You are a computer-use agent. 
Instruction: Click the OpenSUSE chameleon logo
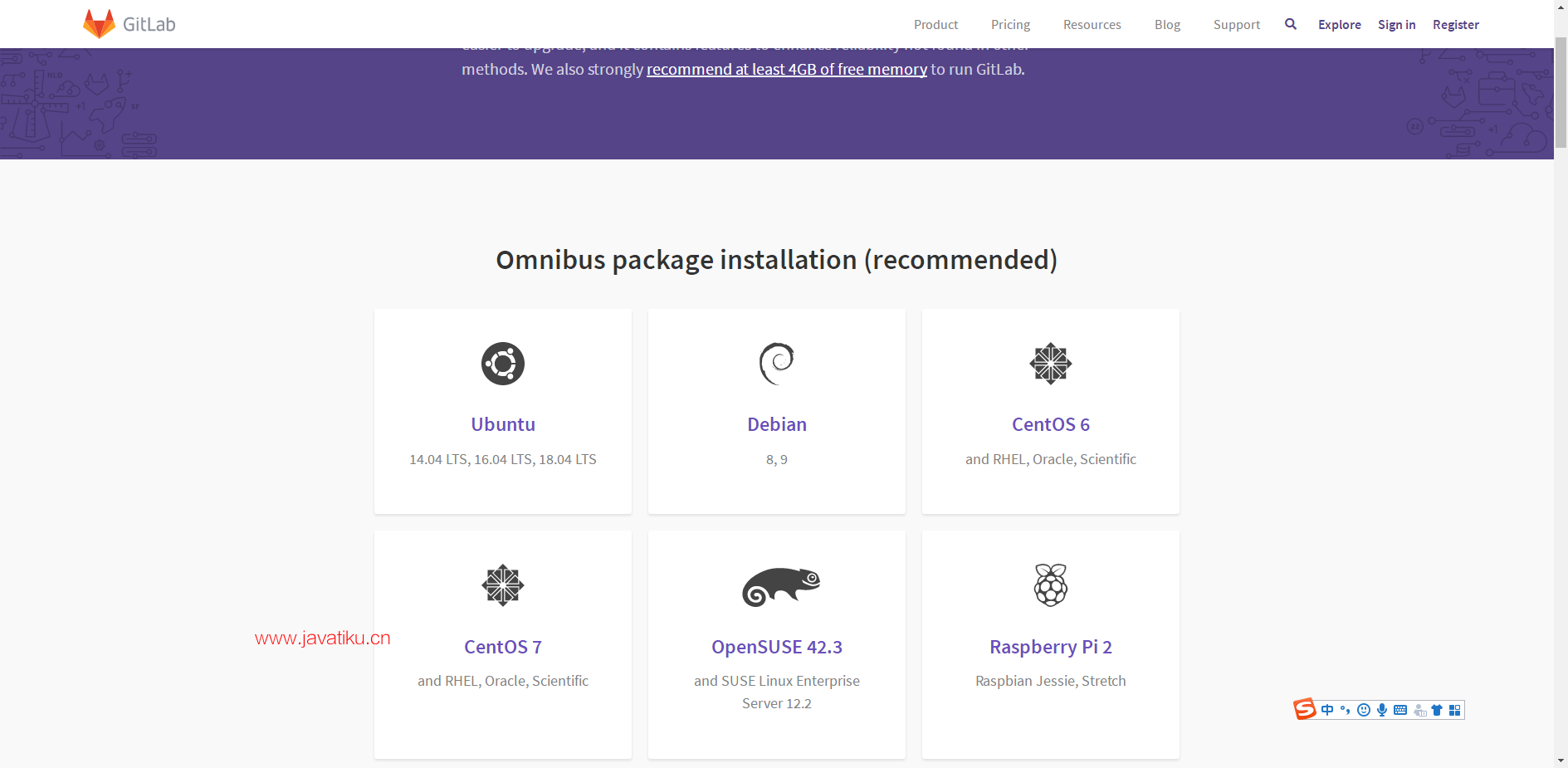(x=781, y=587)
